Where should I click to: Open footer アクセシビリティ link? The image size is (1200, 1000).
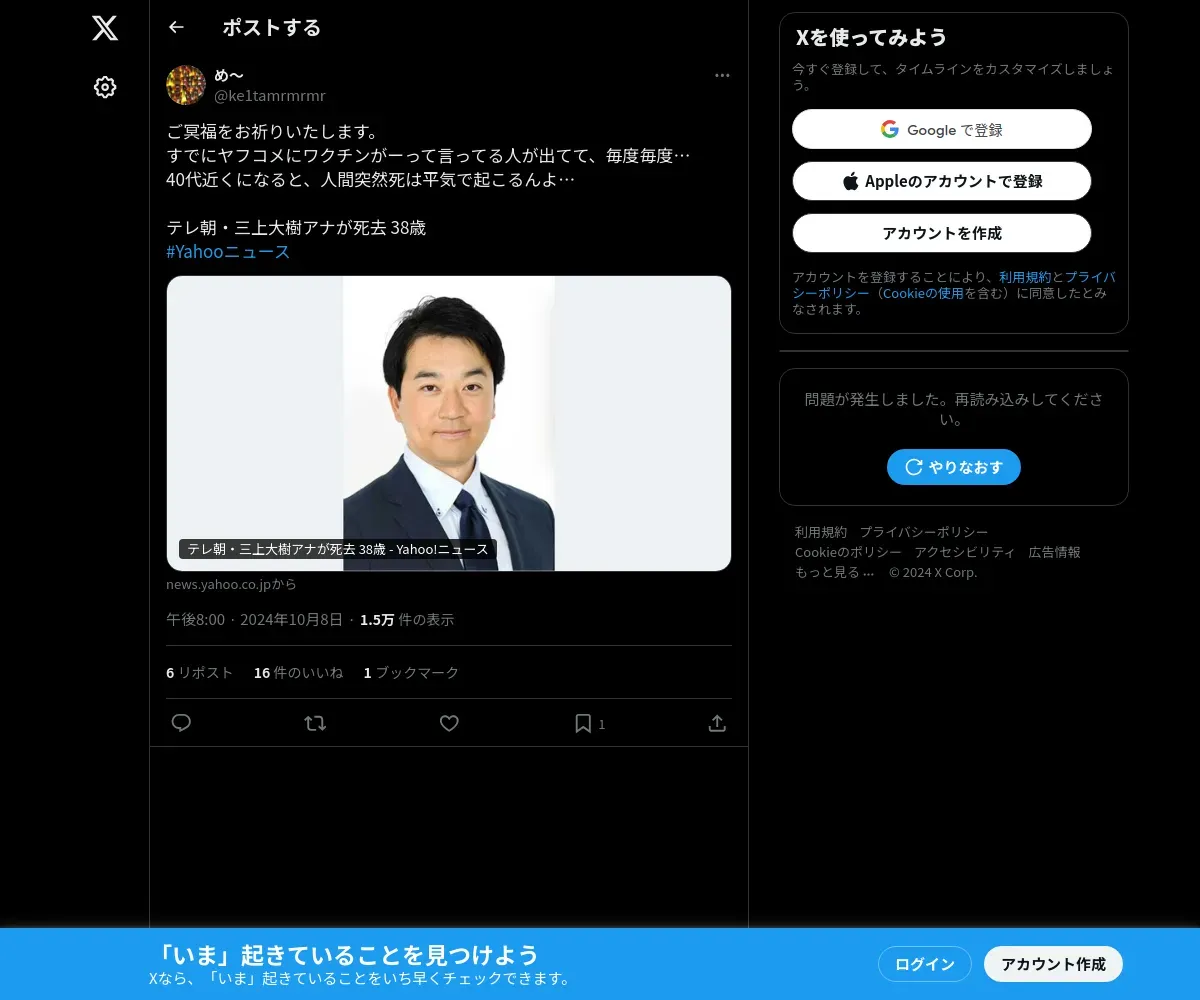965,552
